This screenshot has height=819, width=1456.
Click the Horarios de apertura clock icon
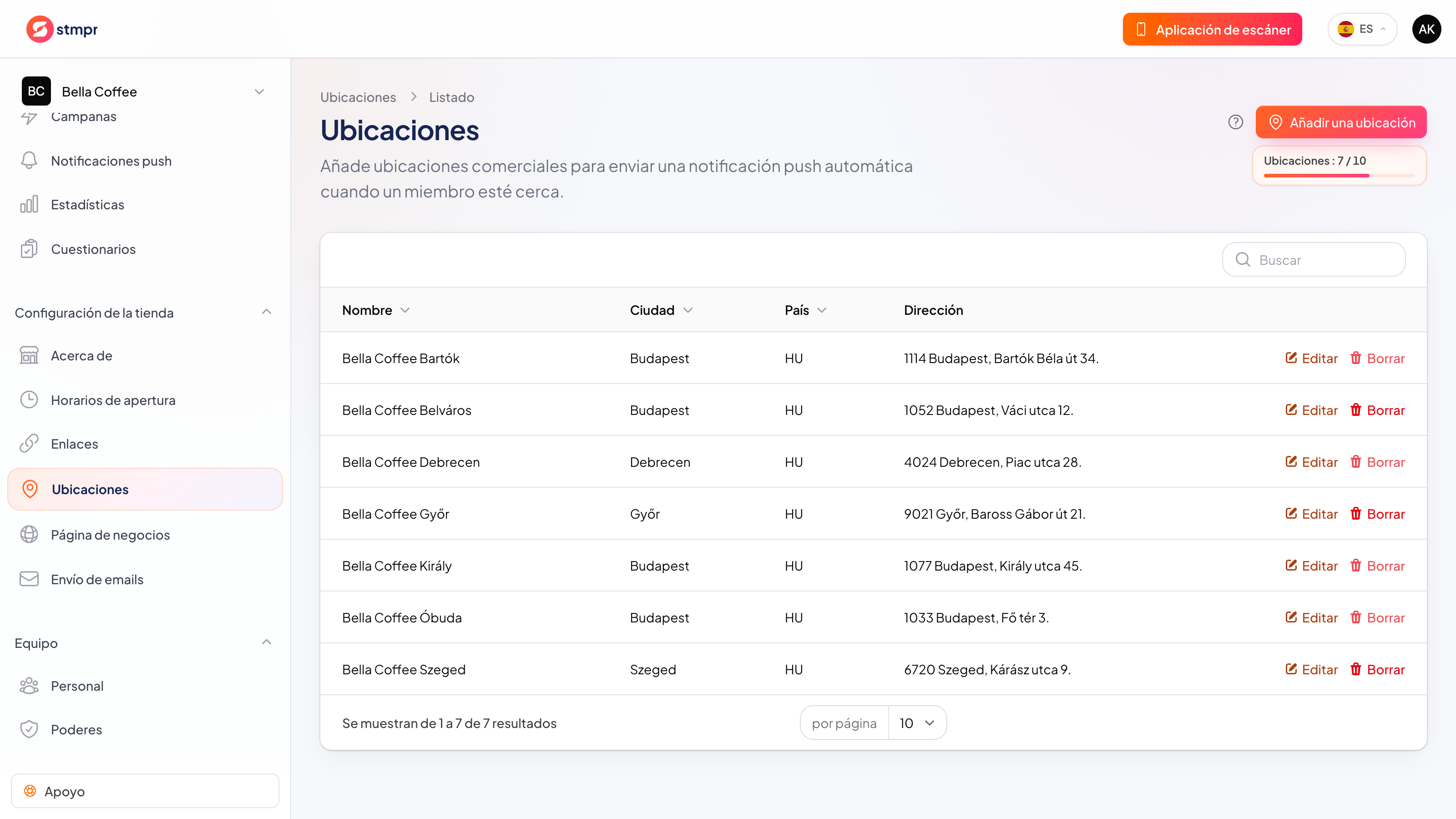click(29, 399)
